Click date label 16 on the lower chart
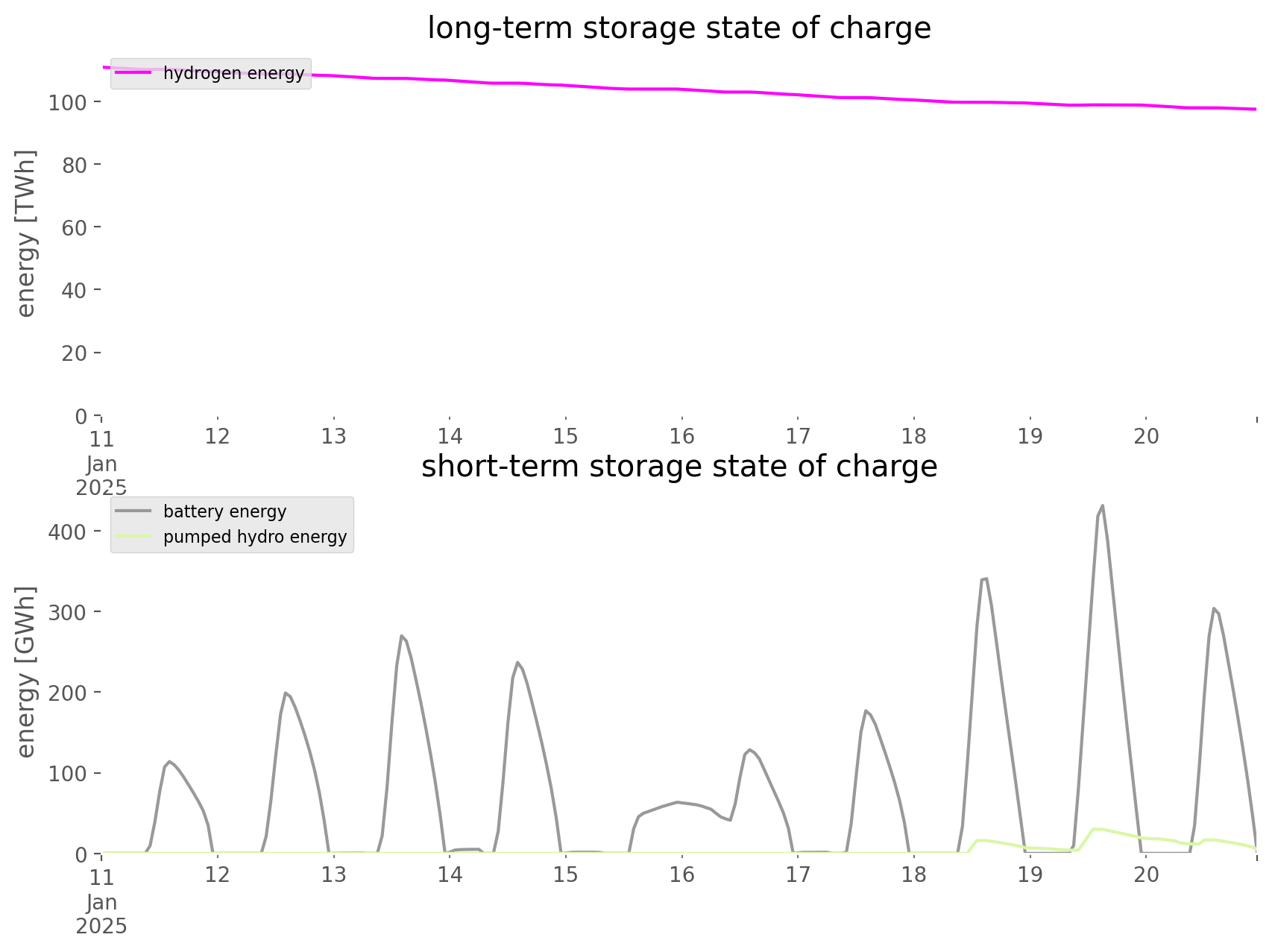Viewport: 1272px width, 952px height. [681, 874]
